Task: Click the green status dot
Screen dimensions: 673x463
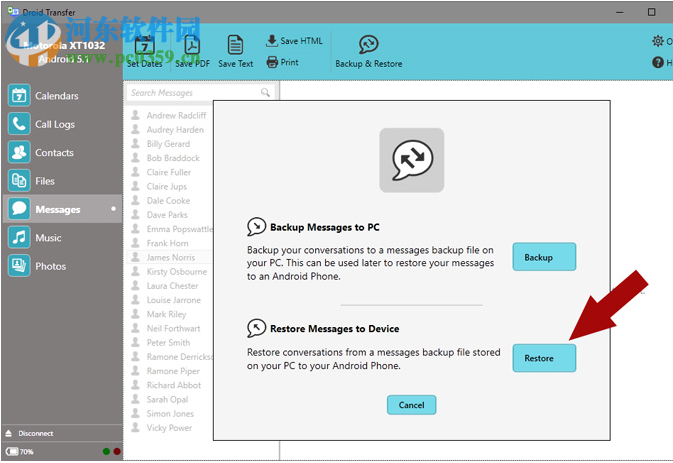Action: (106, 451)
